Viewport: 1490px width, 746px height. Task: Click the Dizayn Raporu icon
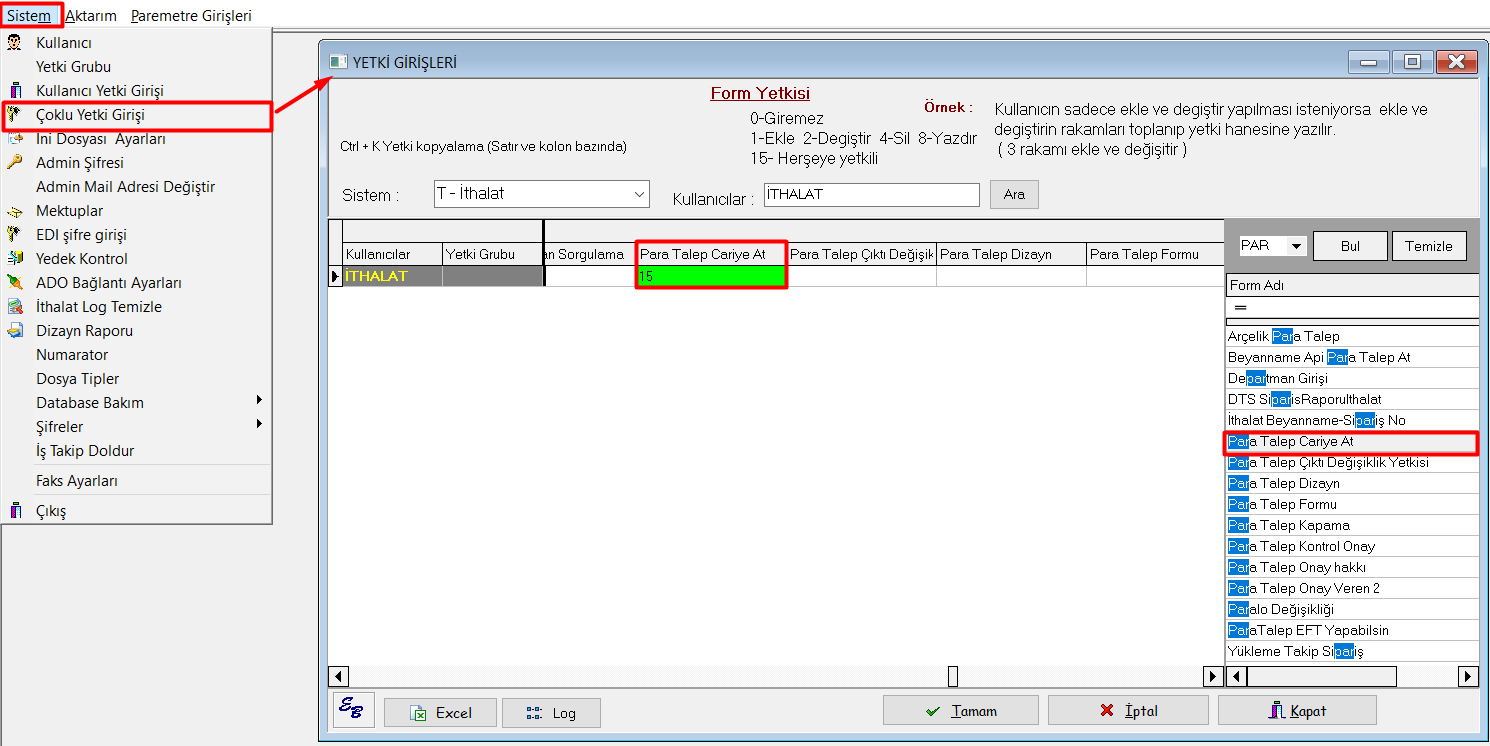pos(14,331)
